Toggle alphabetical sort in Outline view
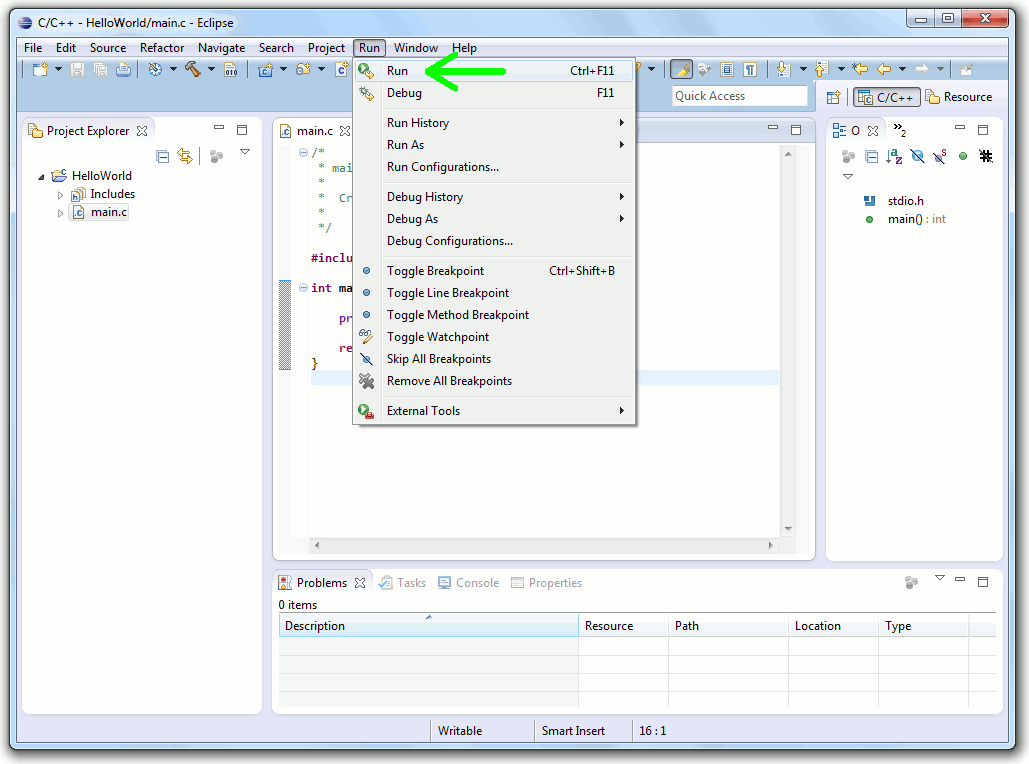This screenshot has height=764, width=1029. 894,156
